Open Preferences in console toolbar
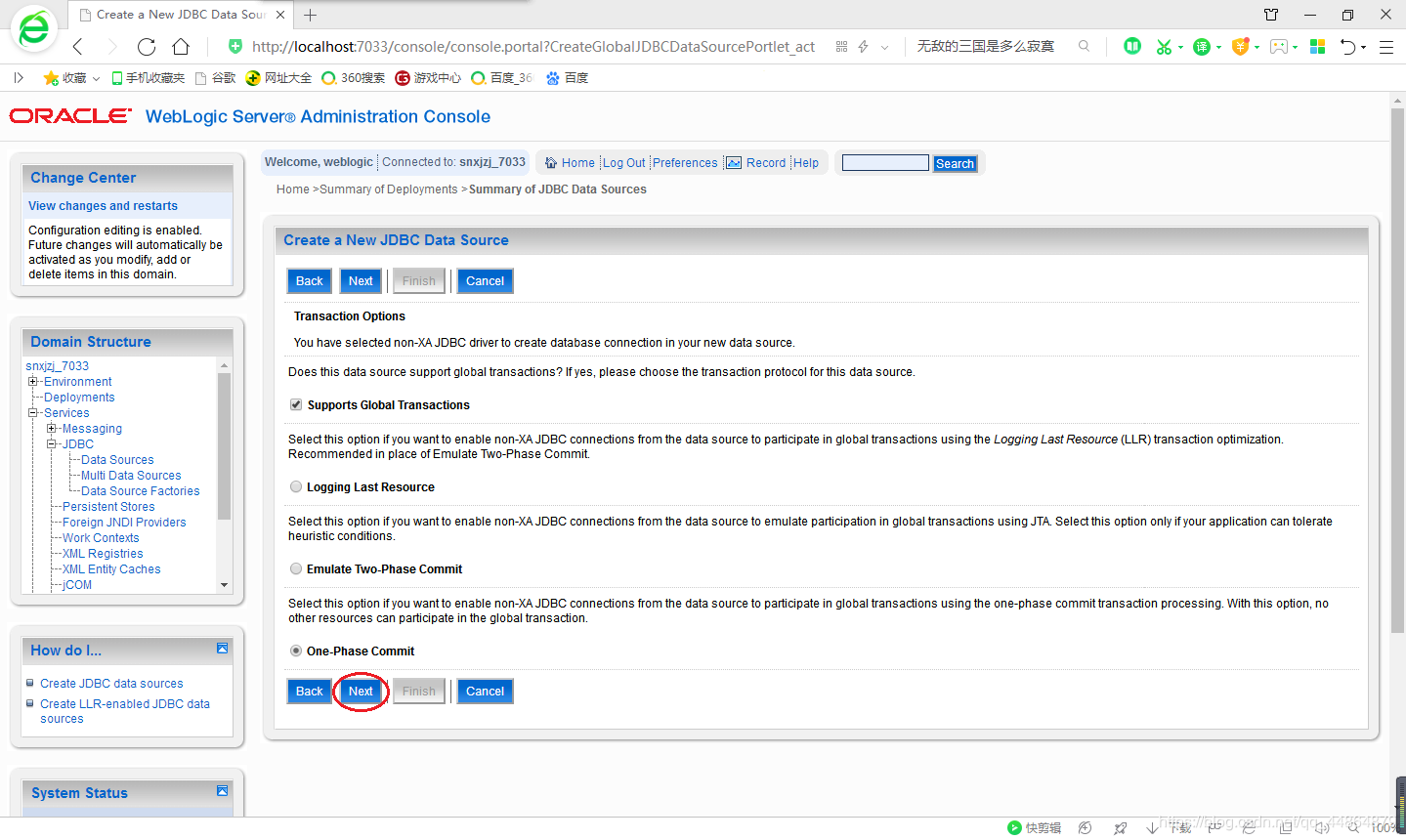Screen dimensions: 1406x840 685,163
